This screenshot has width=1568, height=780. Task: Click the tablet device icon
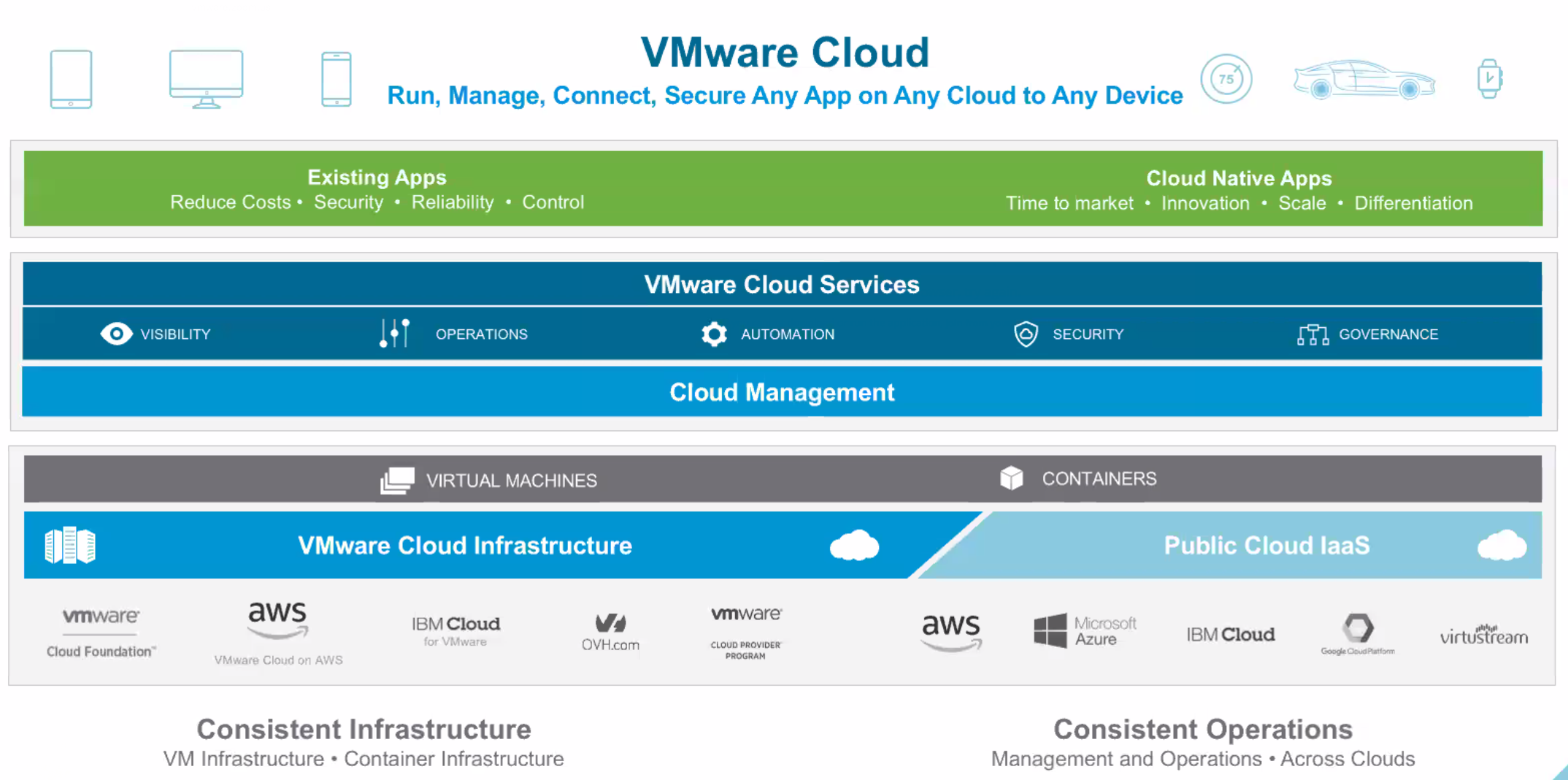coord(71,79)
